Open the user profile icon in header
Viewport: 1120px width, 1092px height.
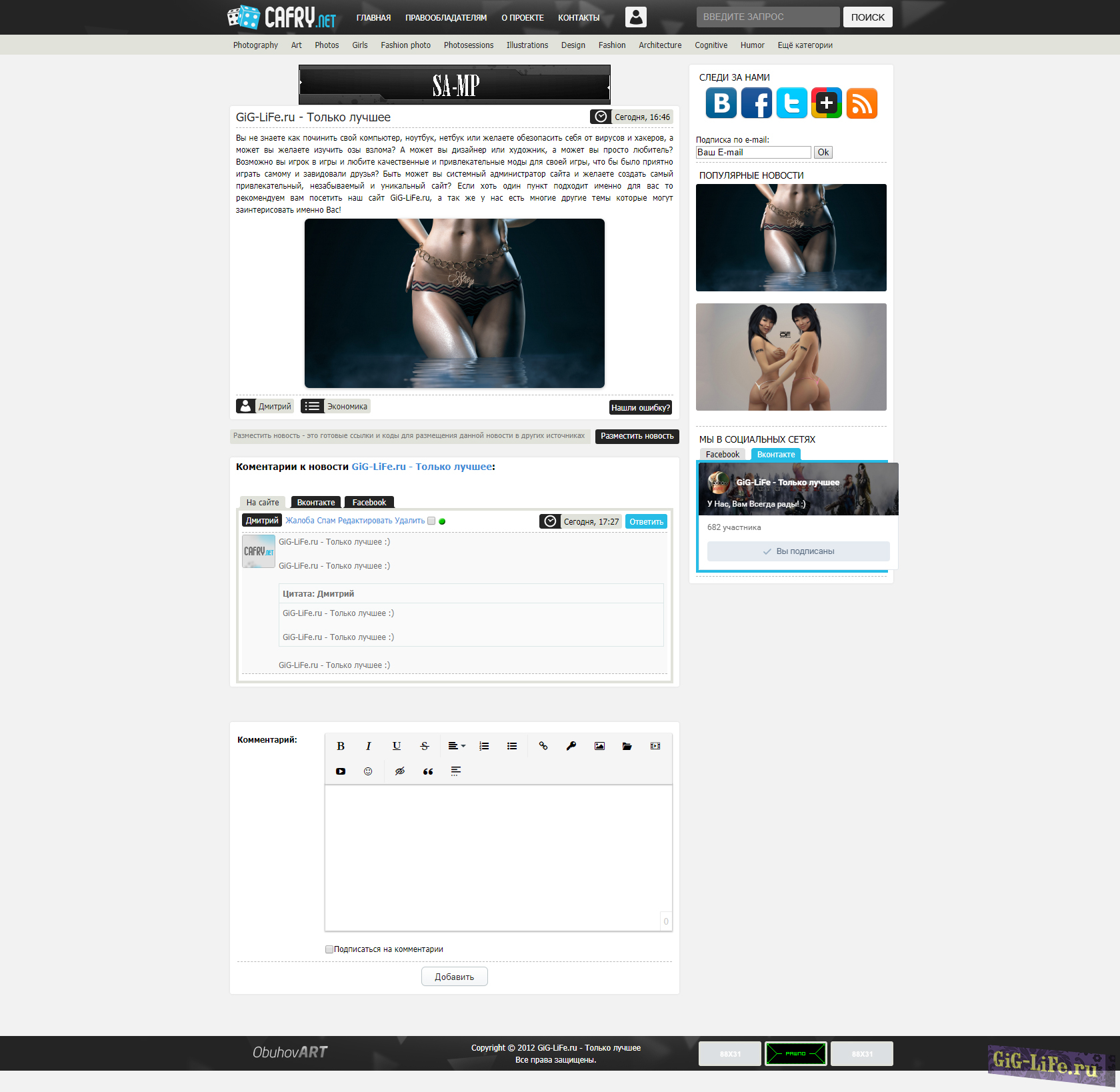[x=635, y=17]
